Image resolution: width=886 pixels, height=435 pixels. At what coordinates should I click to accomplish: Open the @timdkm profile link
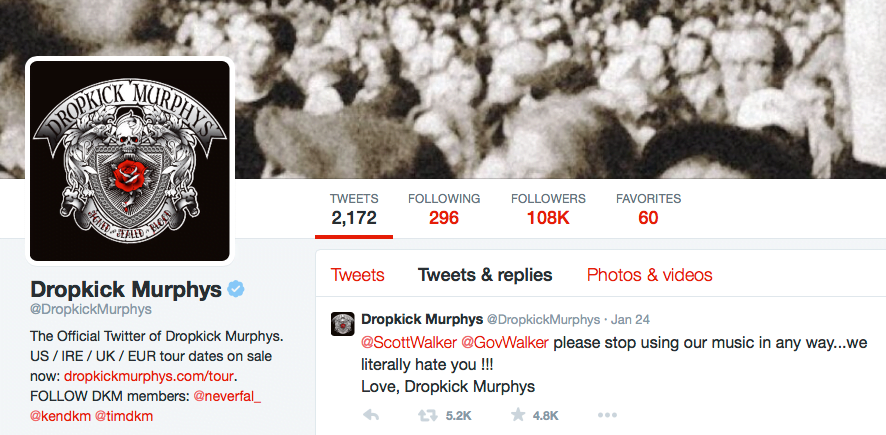coord(123,416)
